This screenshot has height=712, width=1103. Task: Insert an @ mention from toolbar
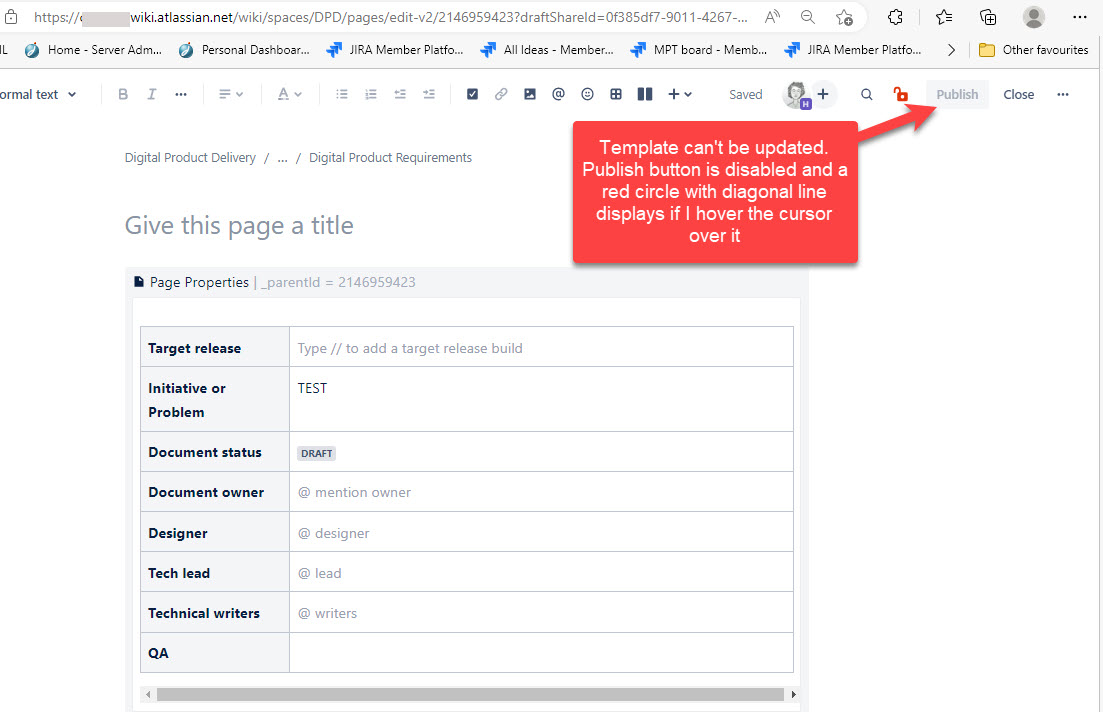[559, 94]
